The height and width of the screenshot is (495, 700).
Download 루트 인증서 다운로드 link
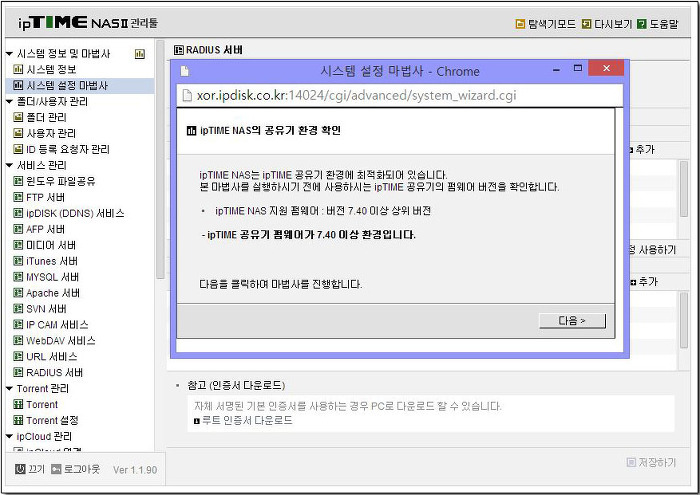[x=247, y=420]
